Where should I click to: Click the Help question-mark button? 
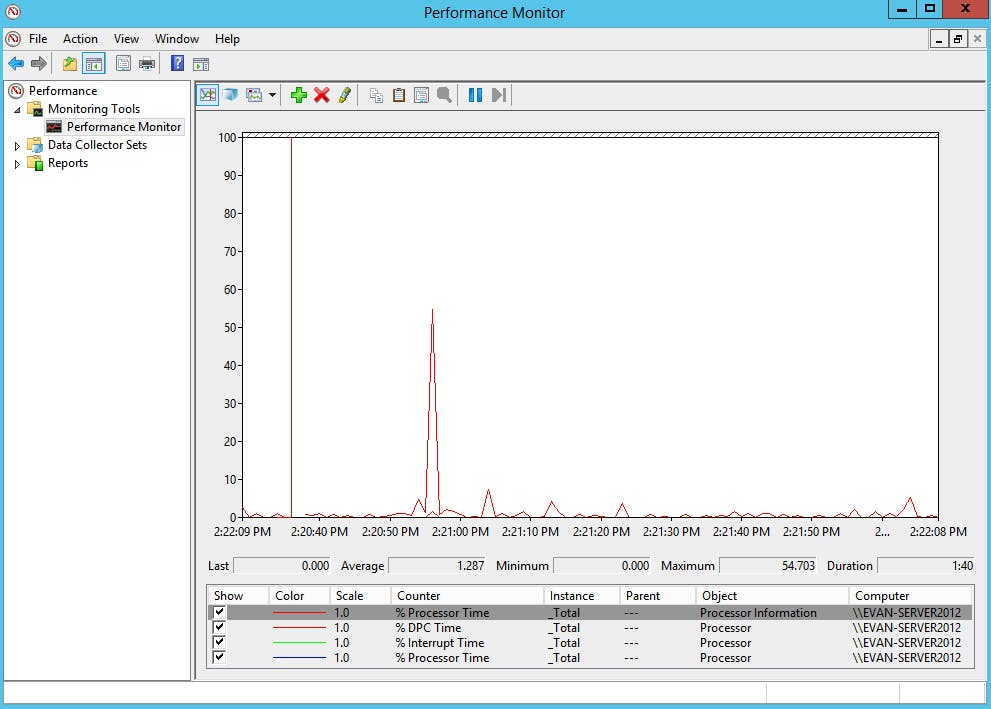coord(177,63)
